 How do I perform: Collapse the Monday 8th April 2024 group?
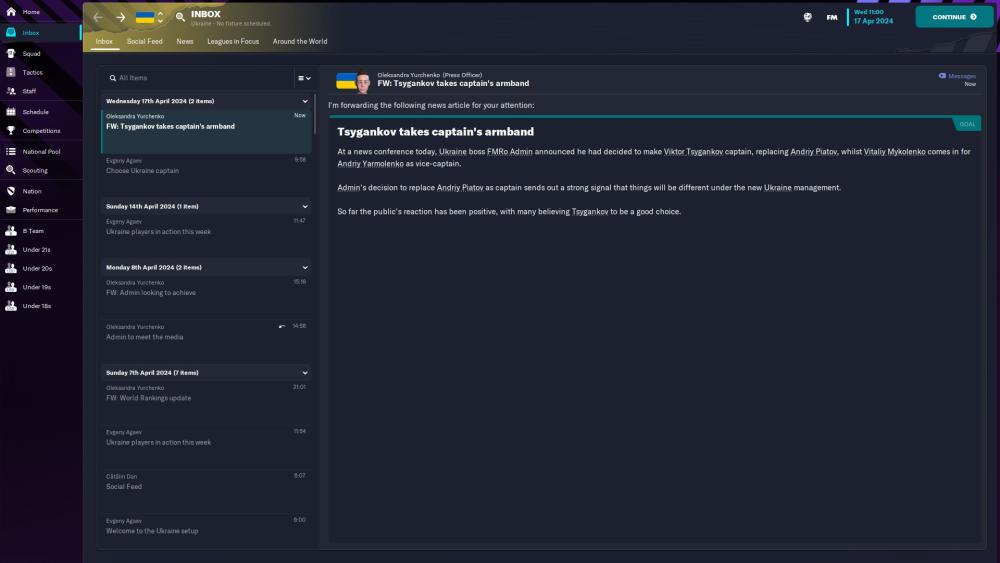pyautogui.click(x=305, y=267)
